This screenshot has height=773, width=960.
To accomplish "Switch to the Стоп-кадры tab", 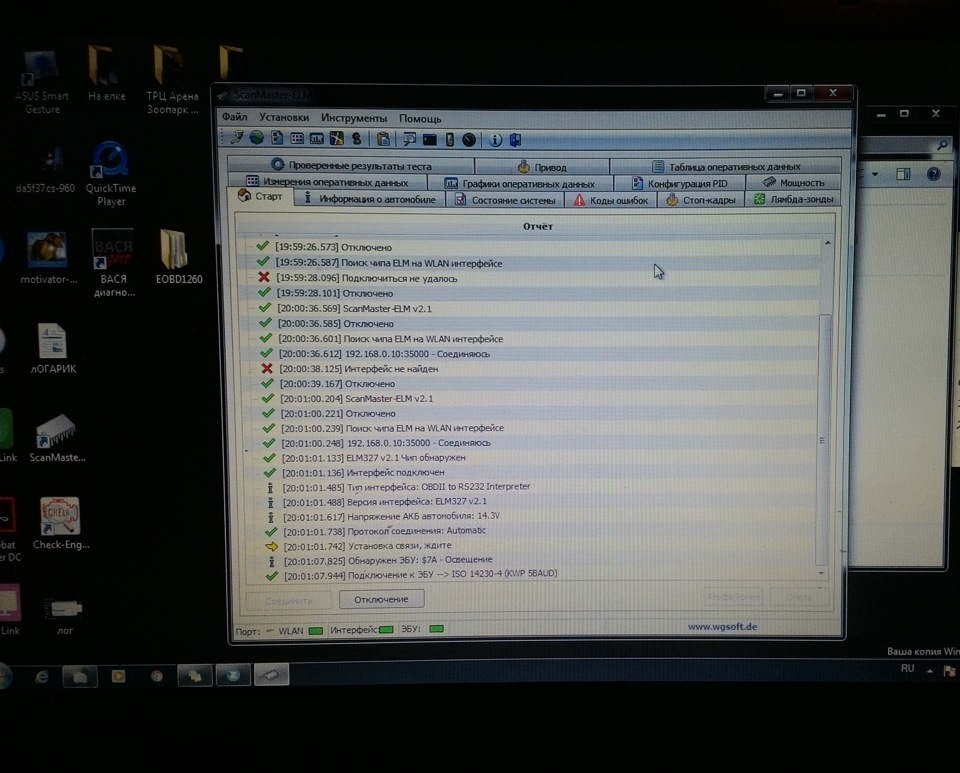I will [701, 200].
